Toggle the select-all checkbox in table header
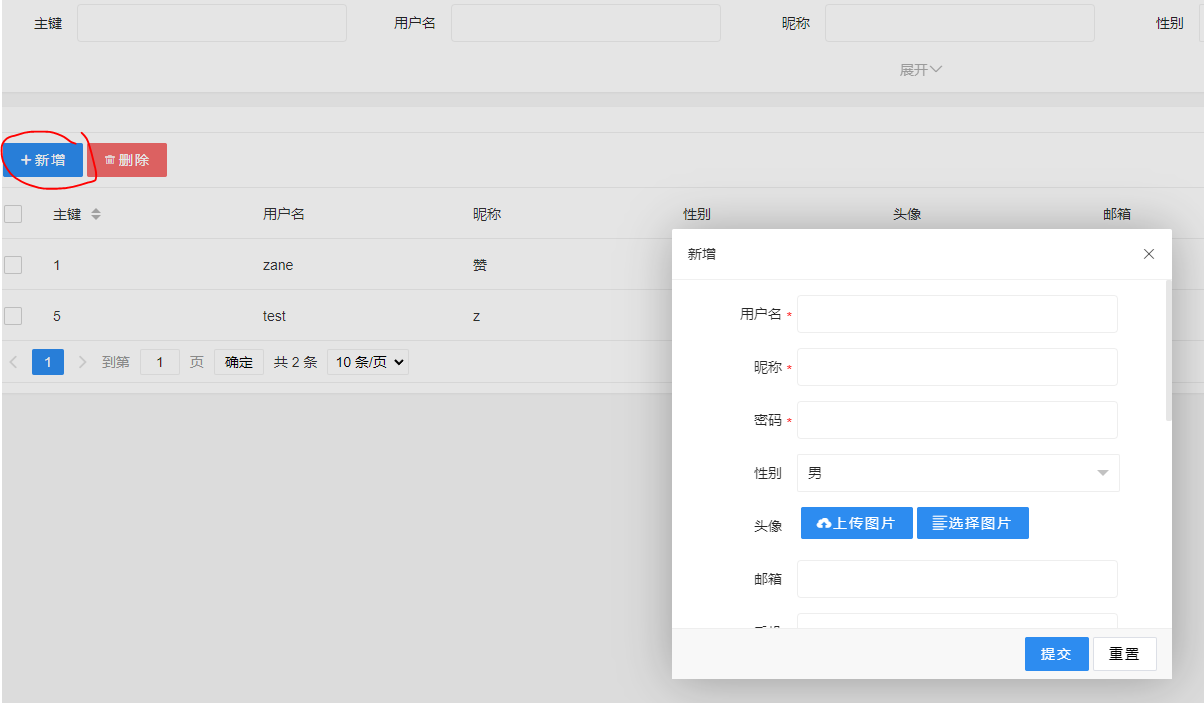This screenshot has width=1204, height=703. click(x=13, y=214)
